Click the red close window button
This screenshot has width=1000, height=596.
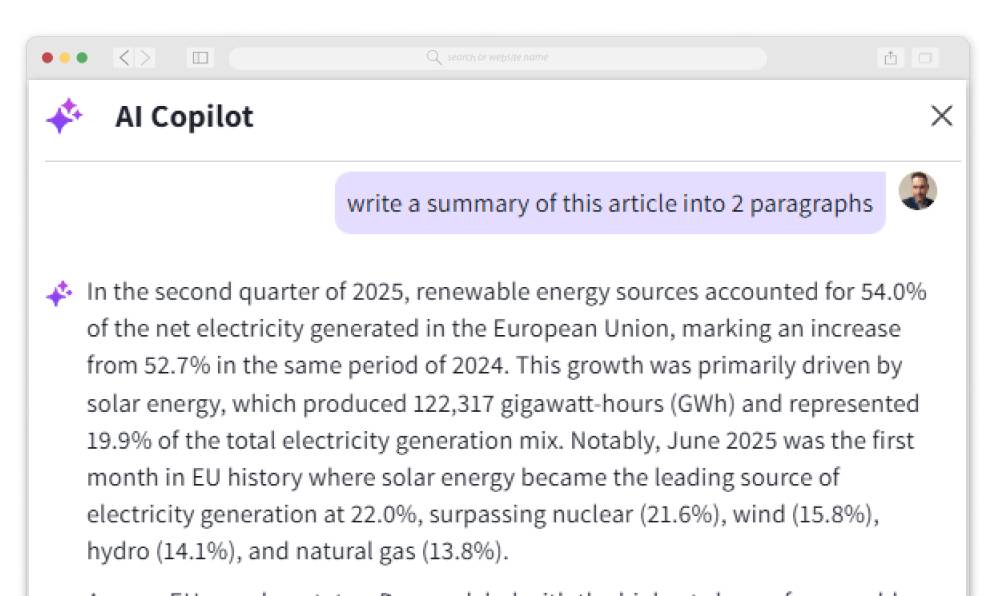point(47,58)
